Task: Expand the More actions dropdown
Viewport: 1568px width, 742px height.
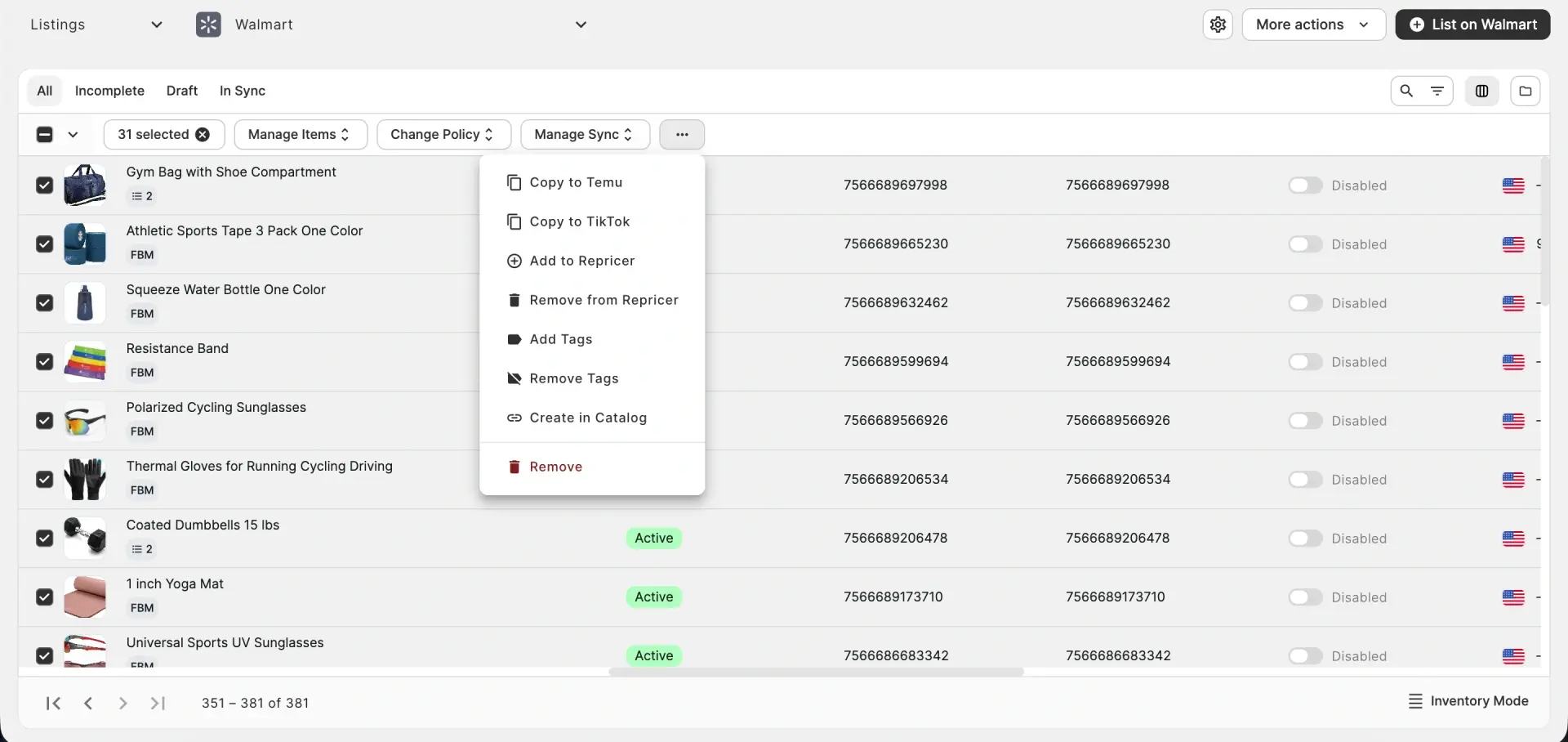Action: click(x=1312, y=25)
